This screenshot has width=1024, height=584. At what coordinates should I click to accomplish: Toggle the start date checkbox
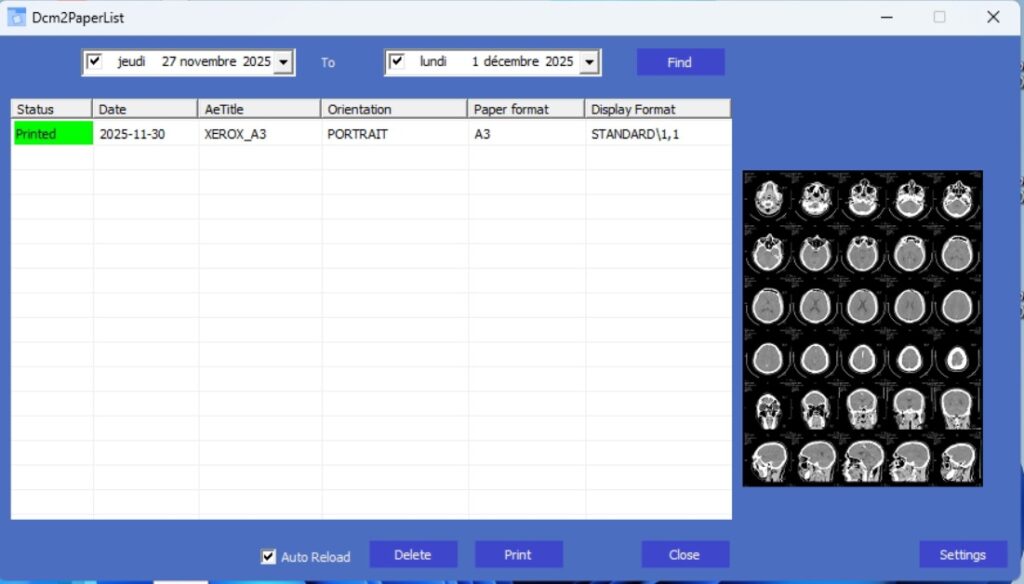click(95, 62)
